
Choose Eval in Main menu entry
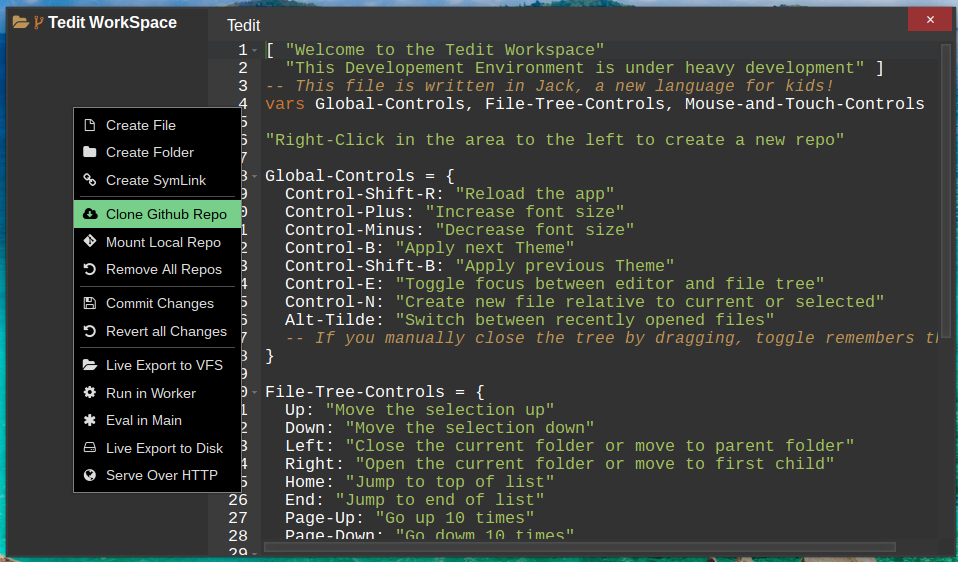[158, 420]
